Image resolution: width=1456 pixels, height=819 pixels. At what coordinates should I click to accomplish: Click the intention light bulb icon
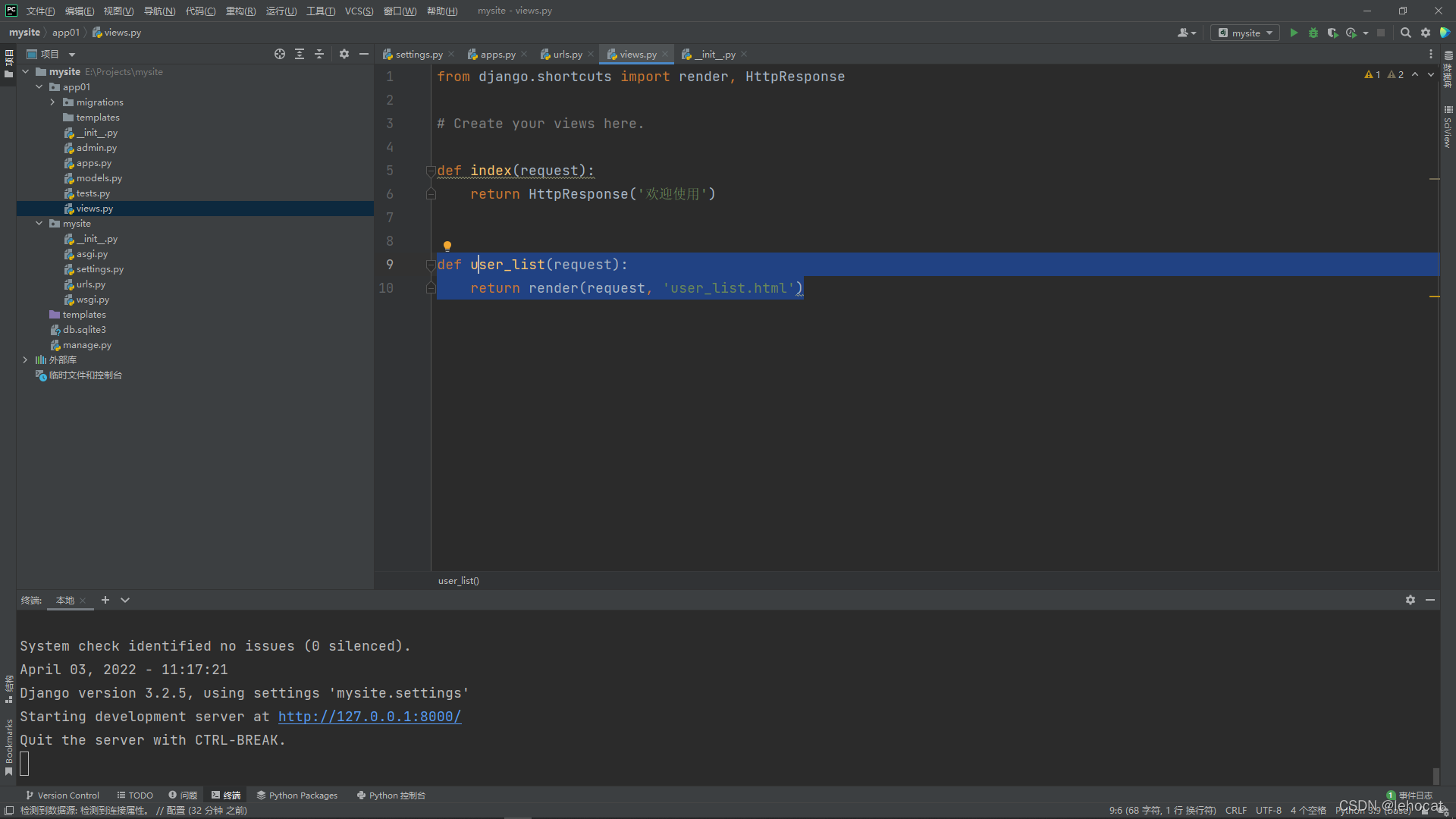(x=447, y=246)
